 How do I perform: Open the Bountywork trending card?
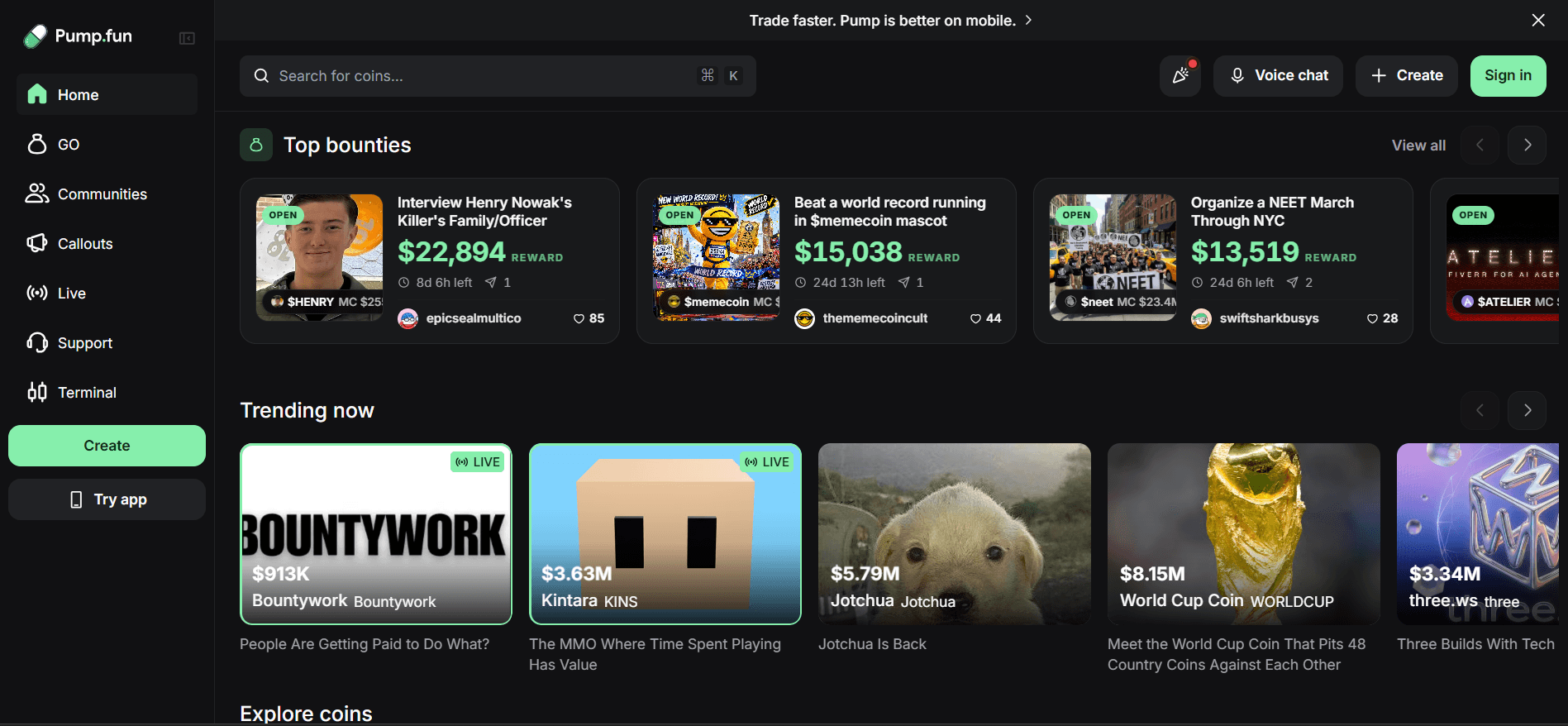click(376, 534)
